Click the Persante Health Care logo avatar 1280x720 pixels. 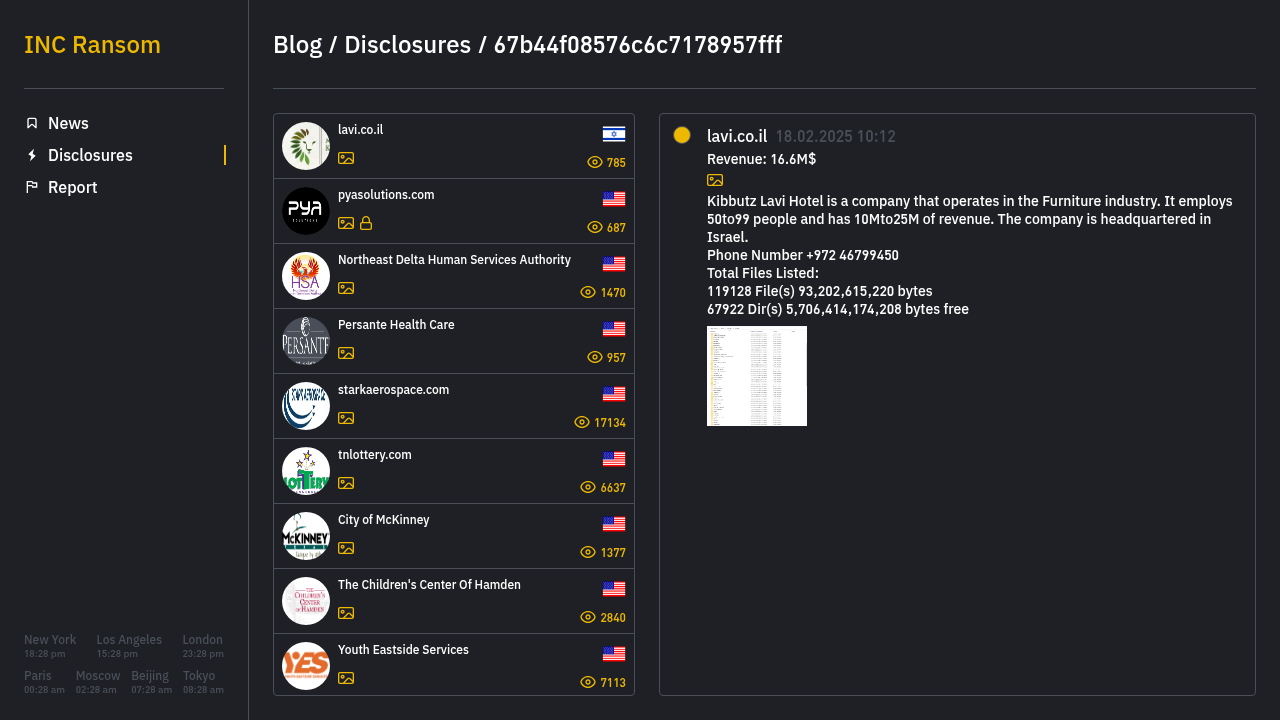[306, 341]
